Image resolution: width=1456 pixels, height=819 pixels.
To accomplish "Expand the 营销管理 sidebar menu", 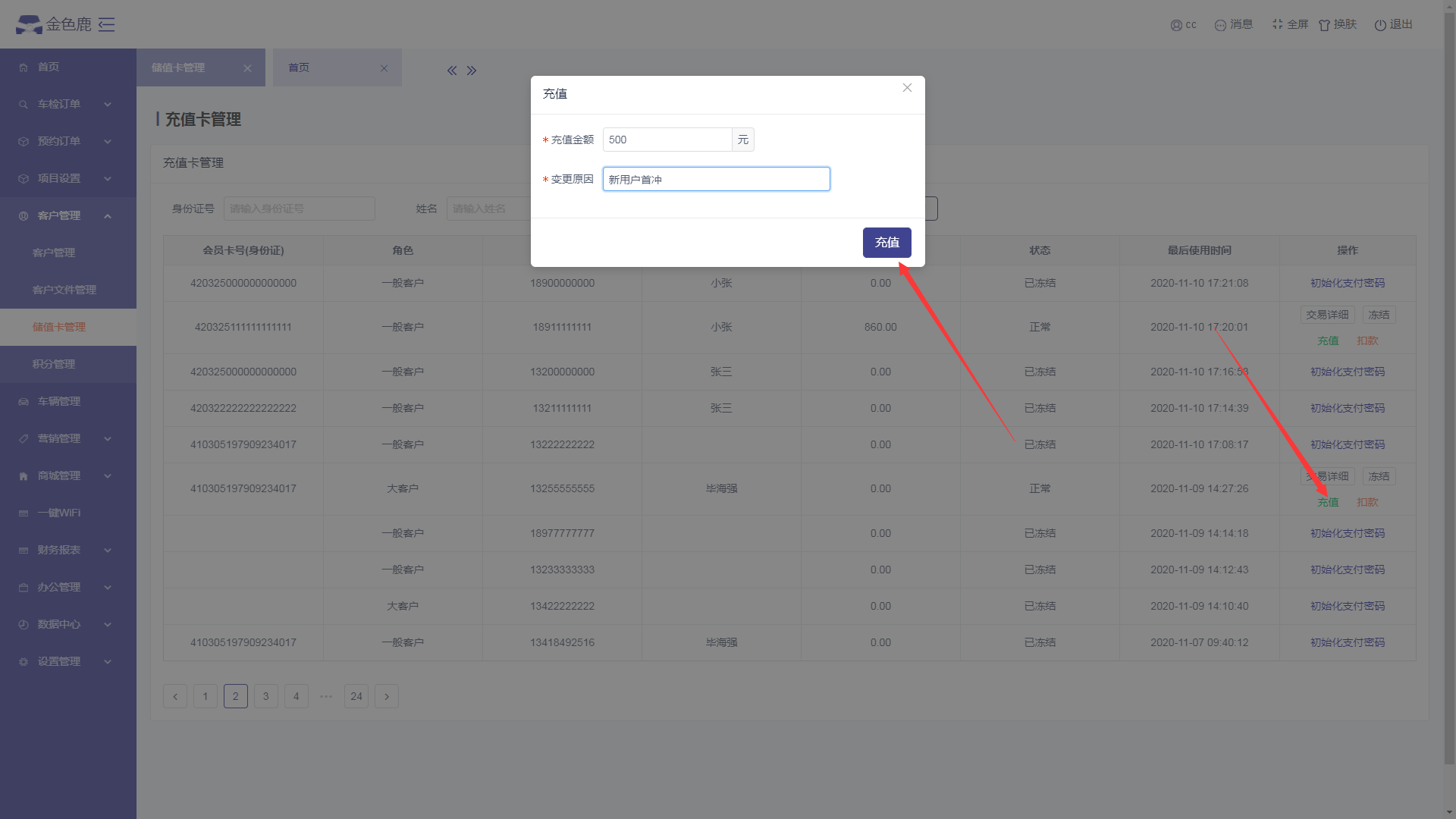I will [x=68, y=438].
